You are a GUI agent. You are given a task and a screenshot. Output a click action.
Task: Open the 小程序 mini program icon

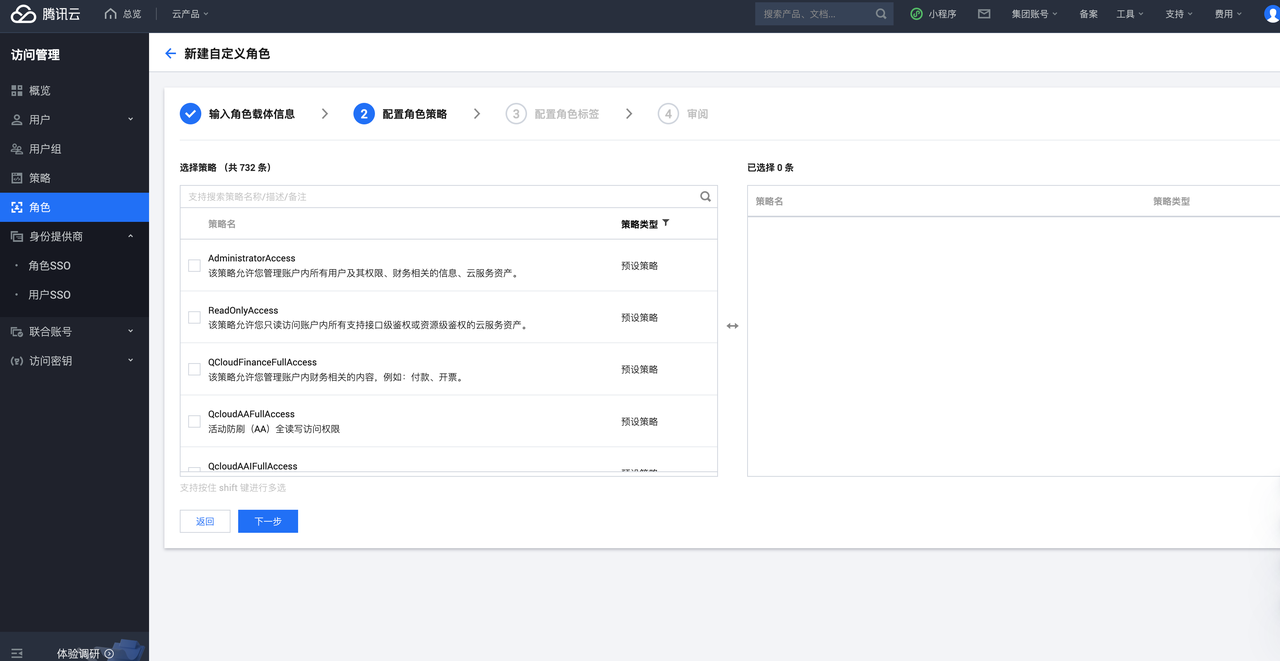[916, 14]
